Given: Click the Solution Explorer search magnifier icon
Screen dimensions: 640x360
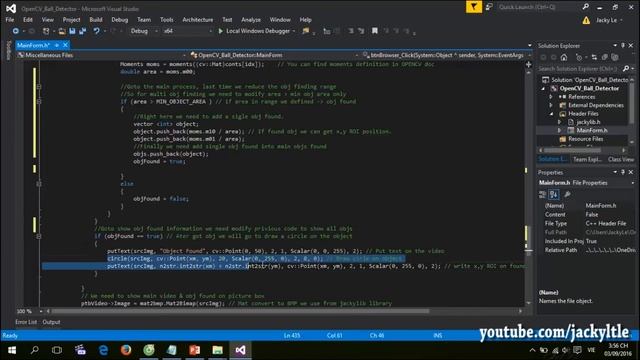Looking at the screenshot, I should (x=626, y=69).
